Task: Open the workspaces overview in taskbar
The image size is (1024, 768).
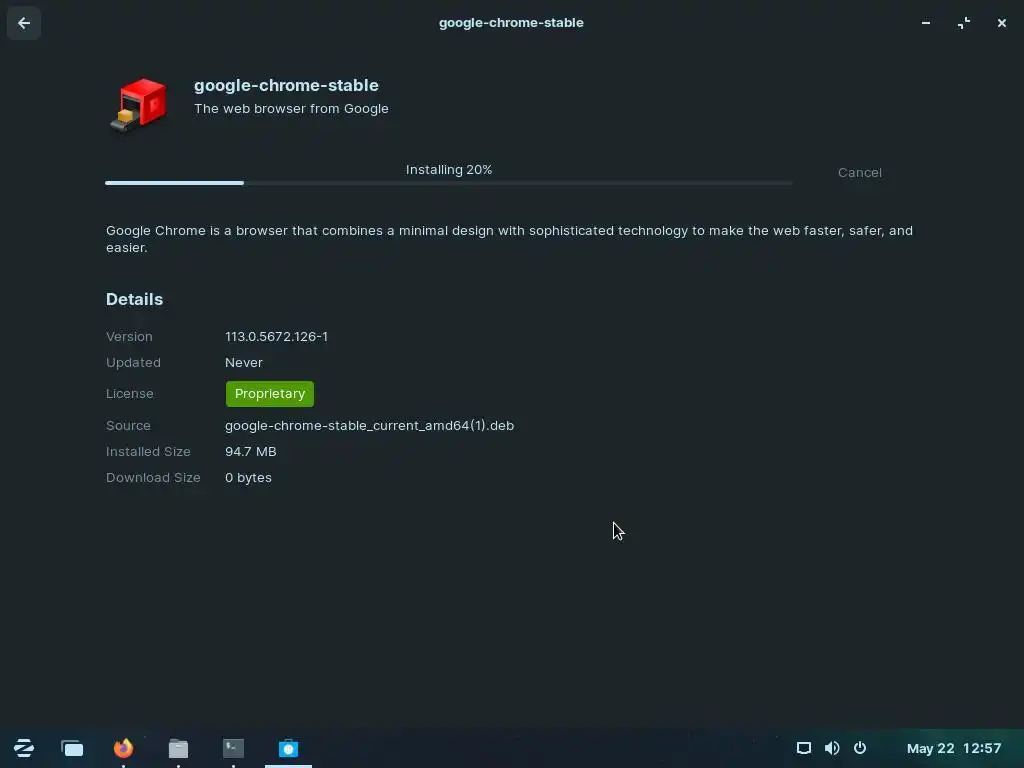Action: (72, 748)
